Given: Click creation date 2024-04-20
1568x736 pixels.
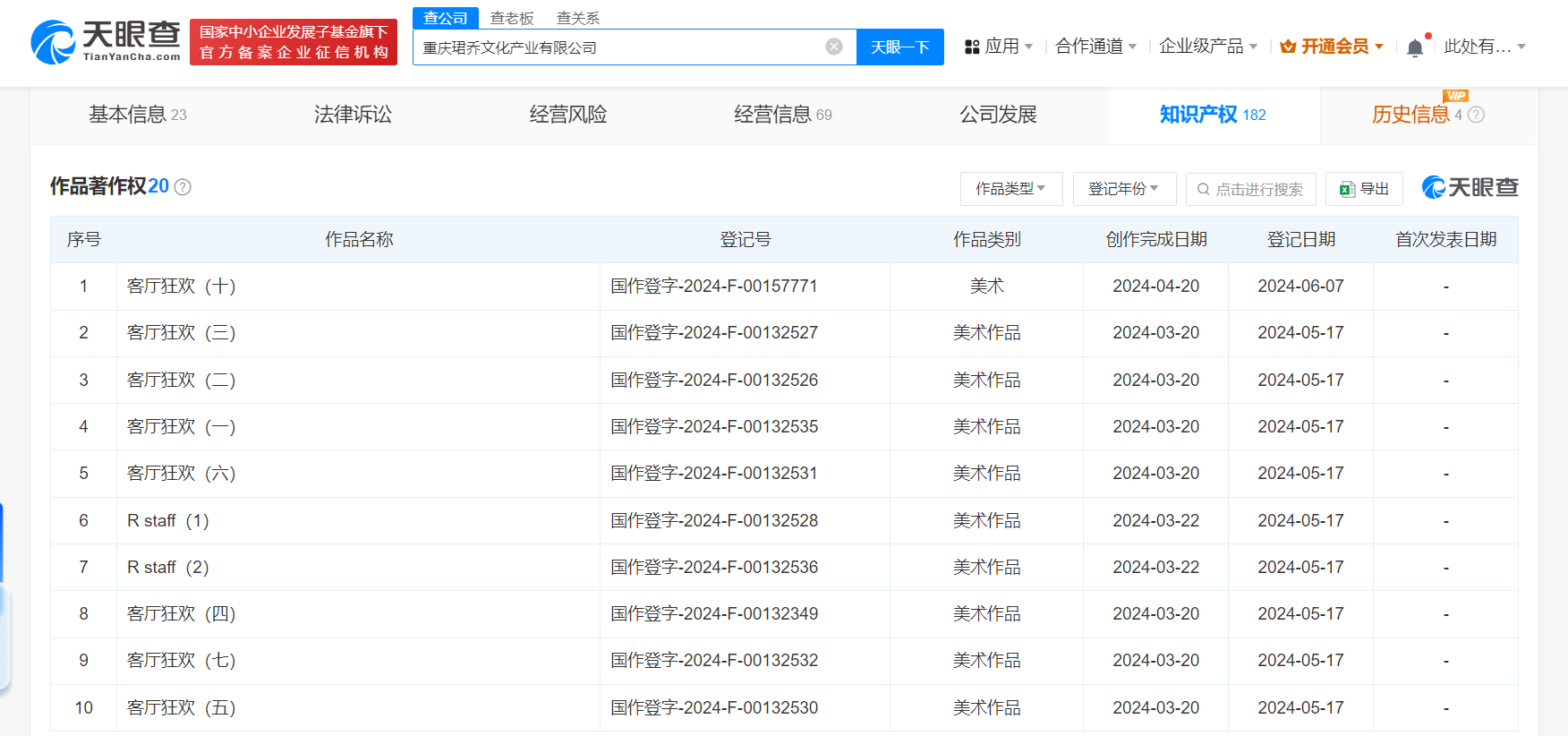Looking at the screenshot, I should pyautogui.click(x=1156, y=286).
